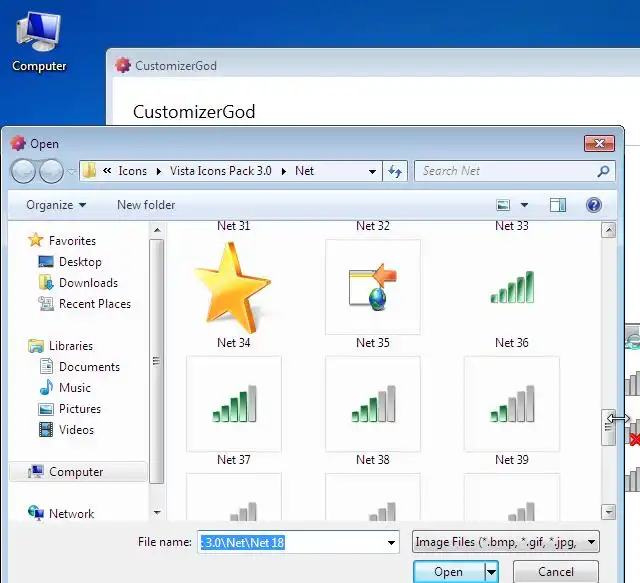Open address bar previous locations dropdown
Image resolution: width=640 pixels, height=583 pixels.
372,171
